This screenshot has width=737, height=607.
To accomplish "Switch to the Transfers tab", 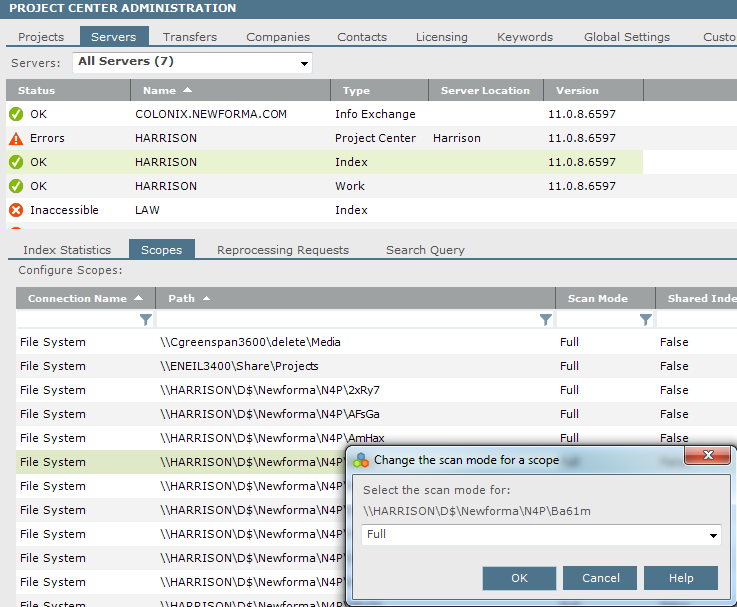I will point(190,37).
